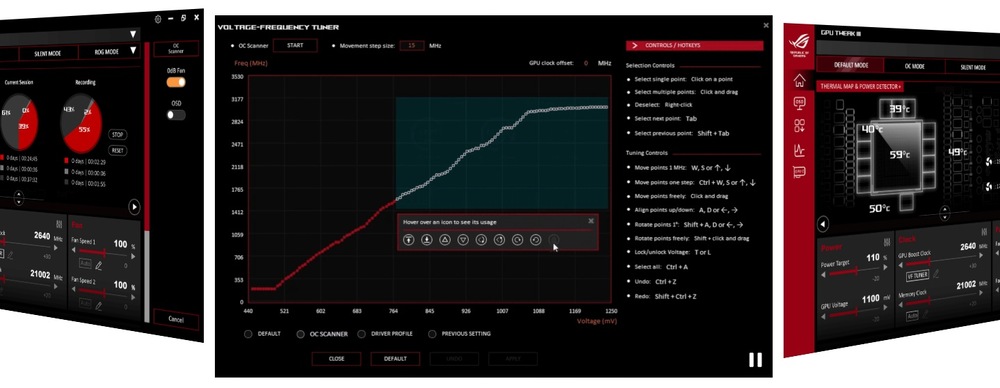This screenshot has width=1000, height=388.
Task: Click the ROG logo in GPU Tweak III window
Action: pos(800,44)
